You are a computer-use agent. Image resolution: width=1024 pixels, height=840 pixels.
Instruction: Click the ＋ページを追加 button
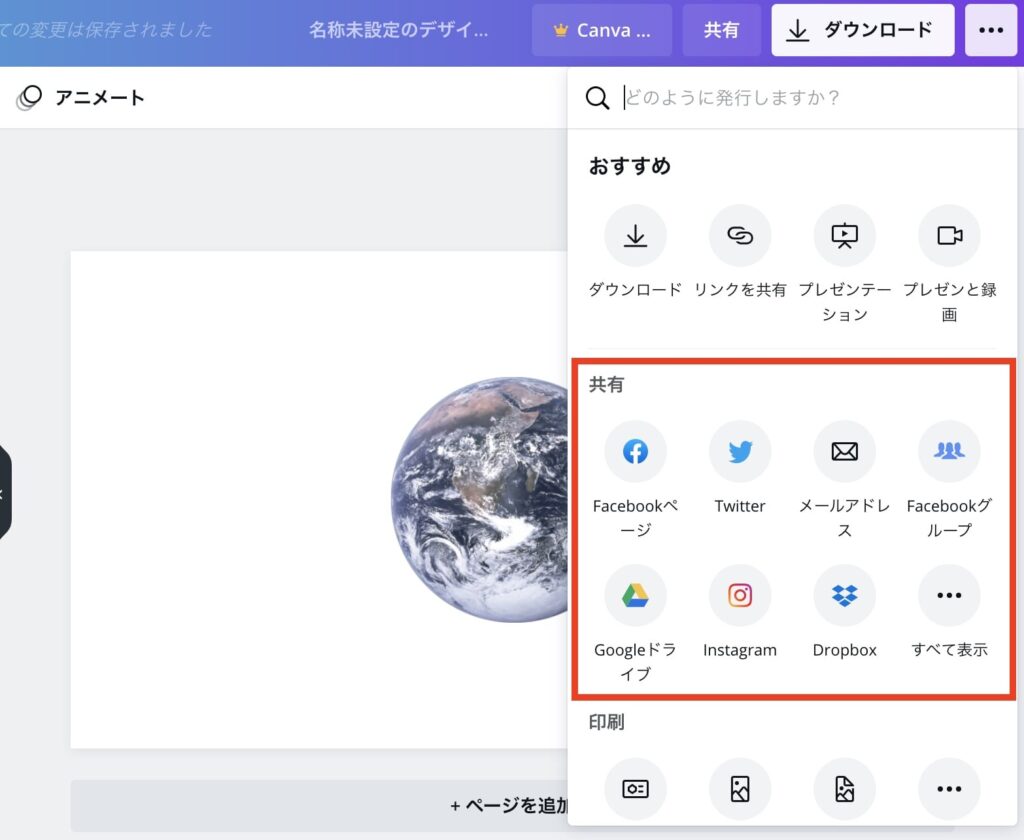319,805
